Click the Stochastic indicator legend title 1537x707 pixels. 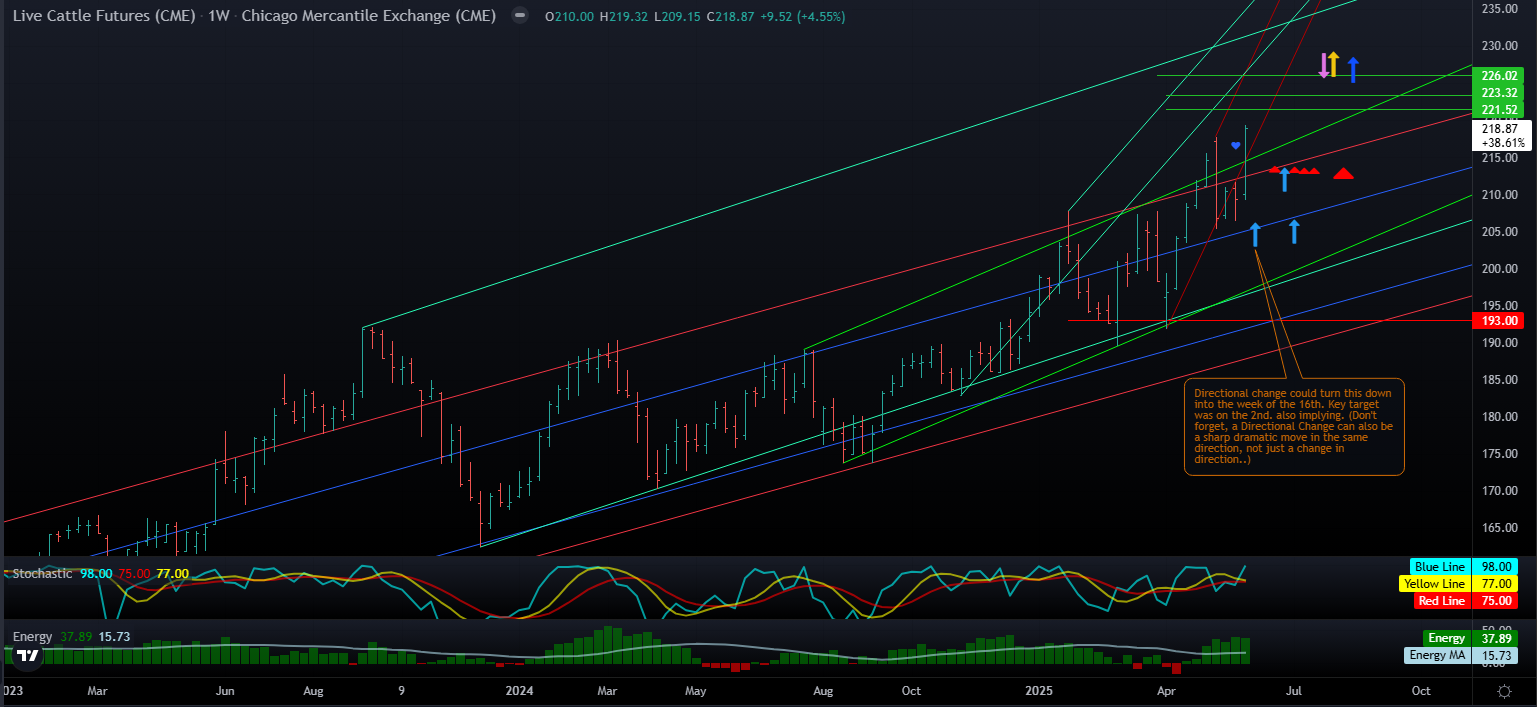pyautogui.click(x=42, y=574)
